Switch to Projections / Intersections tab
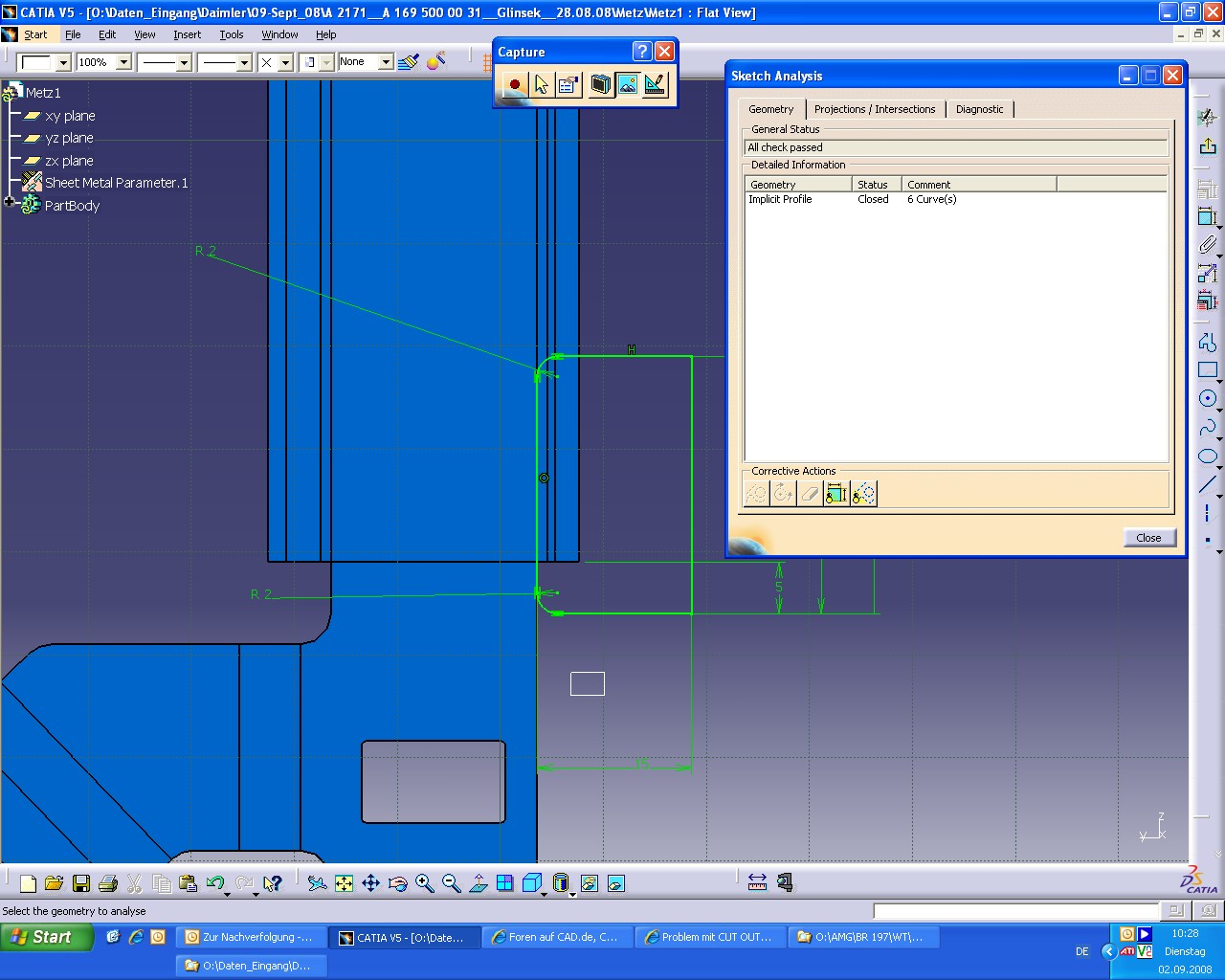 875,109
